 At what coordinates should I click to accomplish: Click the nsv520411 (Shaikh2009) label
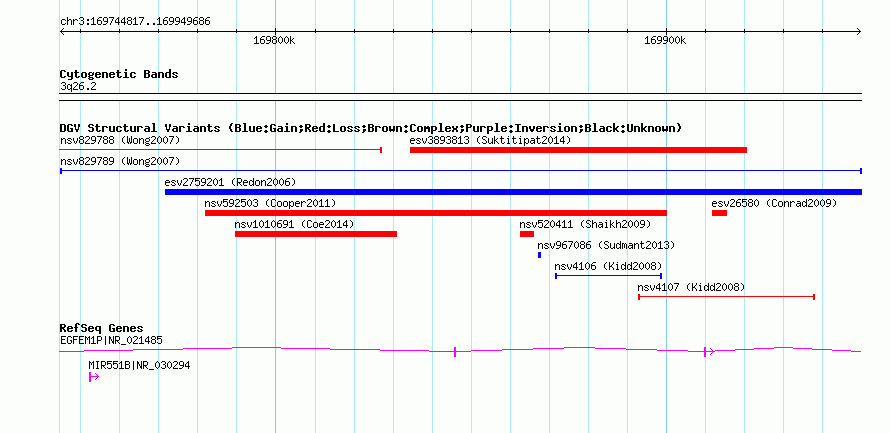(x=585, y=224)
